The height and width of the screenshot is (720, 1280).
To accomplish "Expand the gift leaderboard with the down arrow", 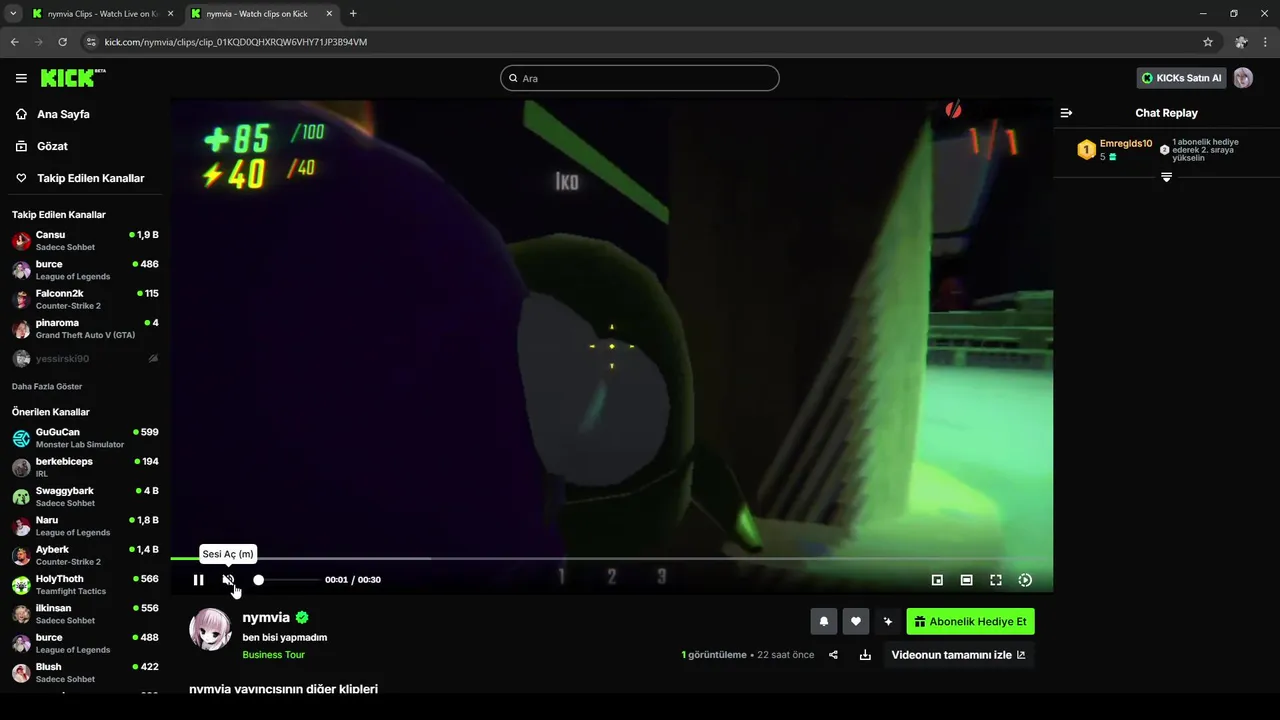I will [1166, 177].
